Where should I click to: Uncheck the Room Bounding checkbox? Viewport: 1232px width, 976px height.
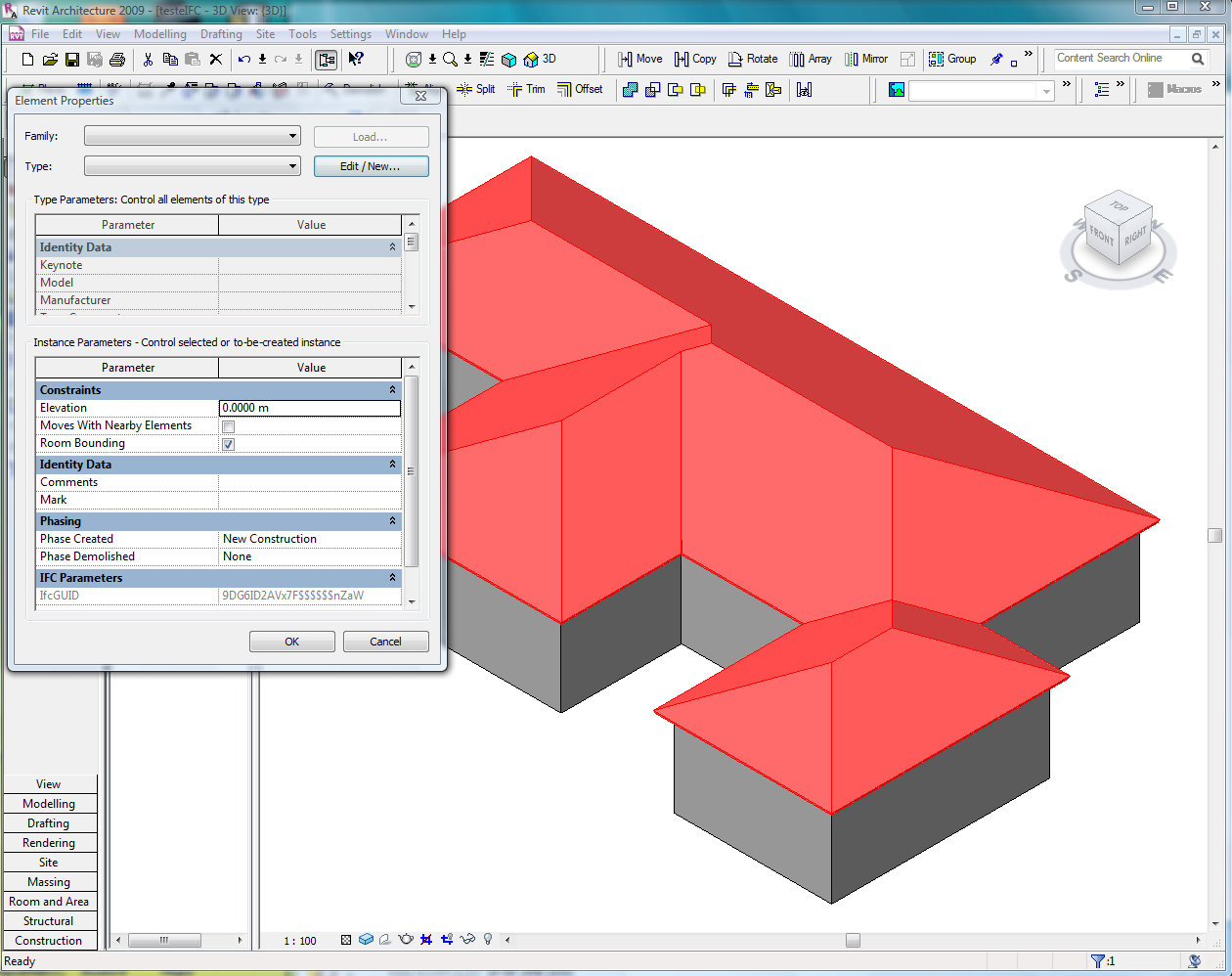click(x=228, y=444)
